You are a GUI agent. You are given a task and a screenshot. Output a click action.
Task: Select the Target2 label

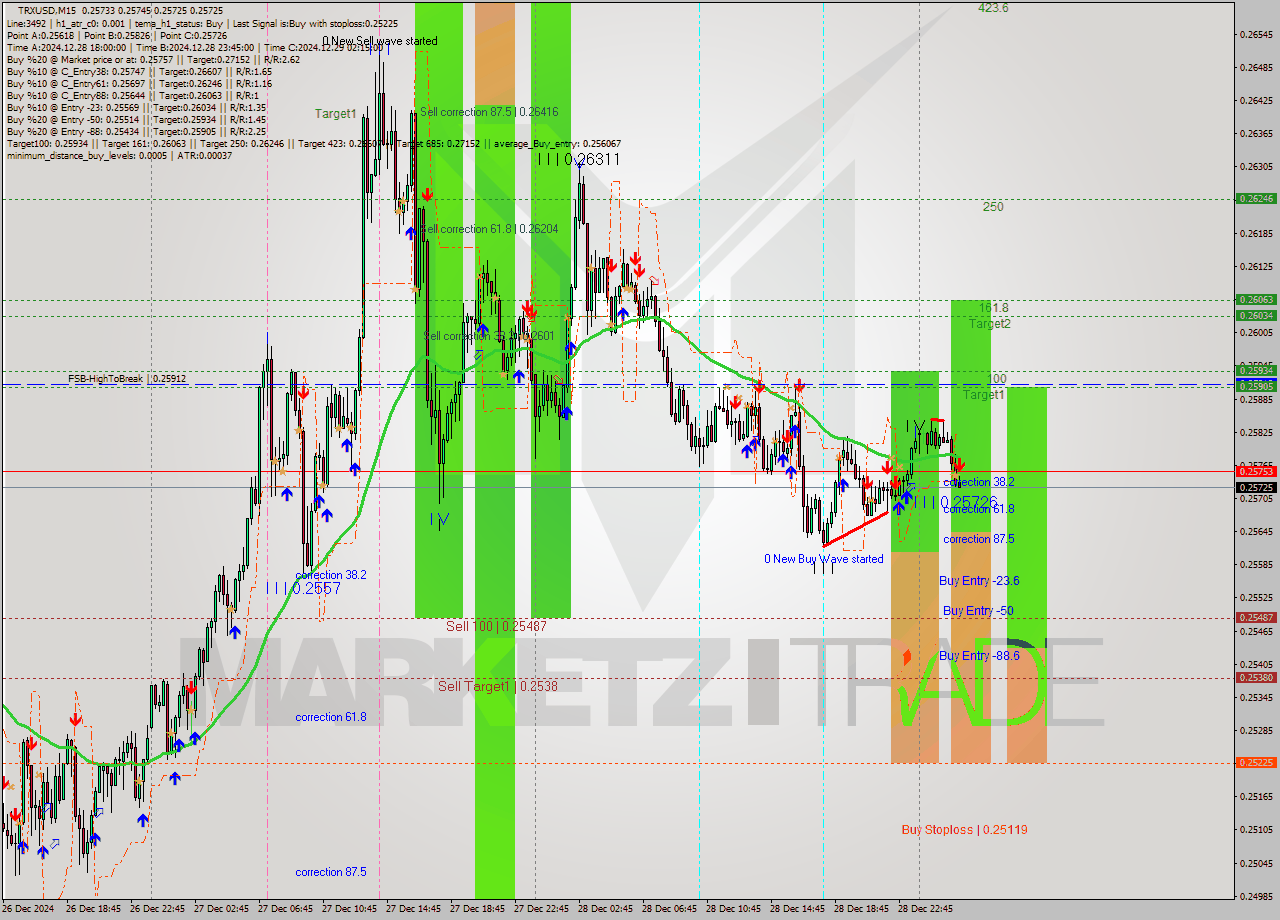click(989, 324)
